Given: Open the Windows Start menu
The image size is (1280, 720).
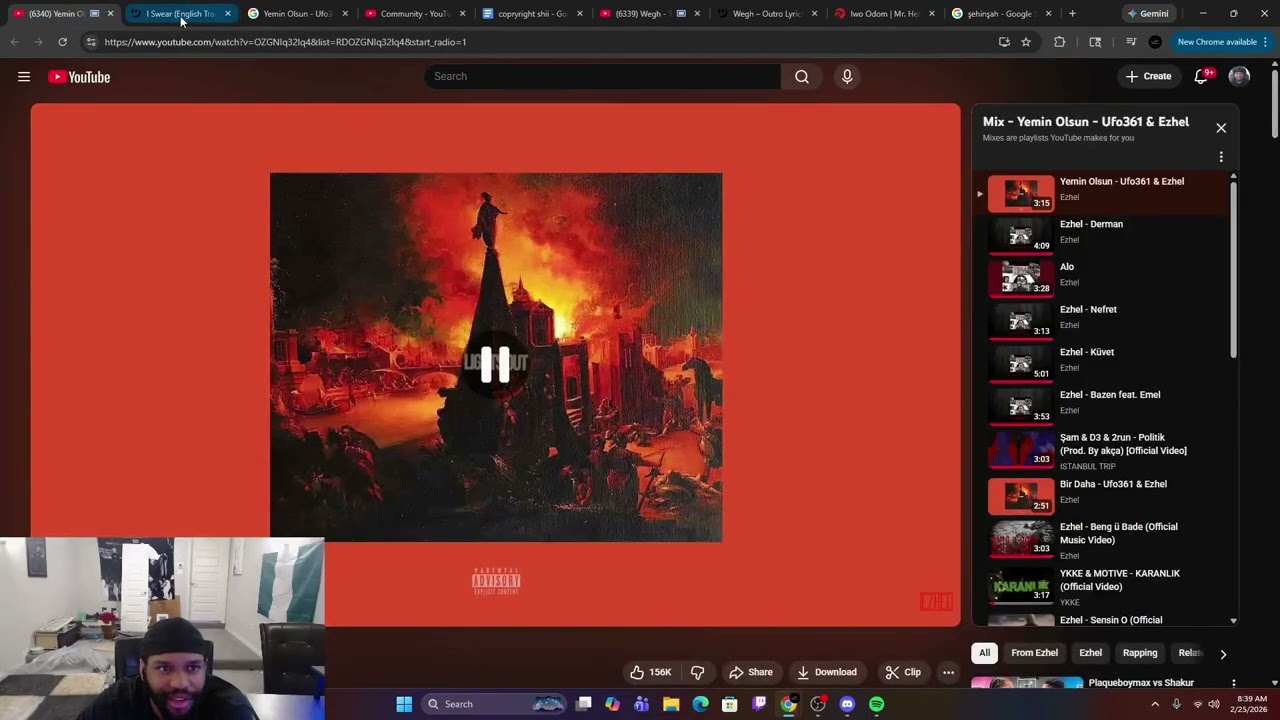Looking at the screenshot, I should click(x=404, y=704).
